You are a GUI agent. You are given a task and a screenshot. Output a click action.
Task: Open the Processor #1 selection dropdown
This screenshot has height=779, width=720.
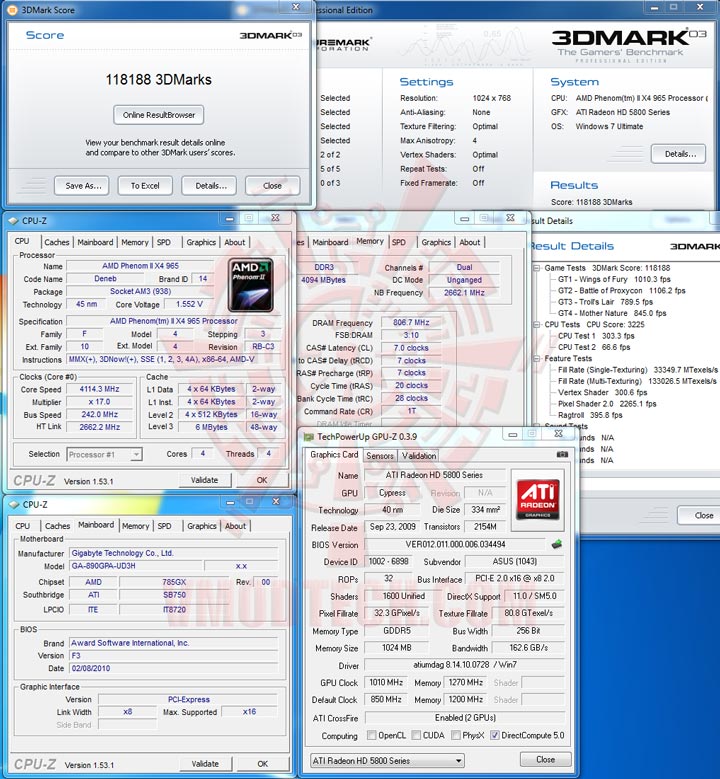(104, 454)
